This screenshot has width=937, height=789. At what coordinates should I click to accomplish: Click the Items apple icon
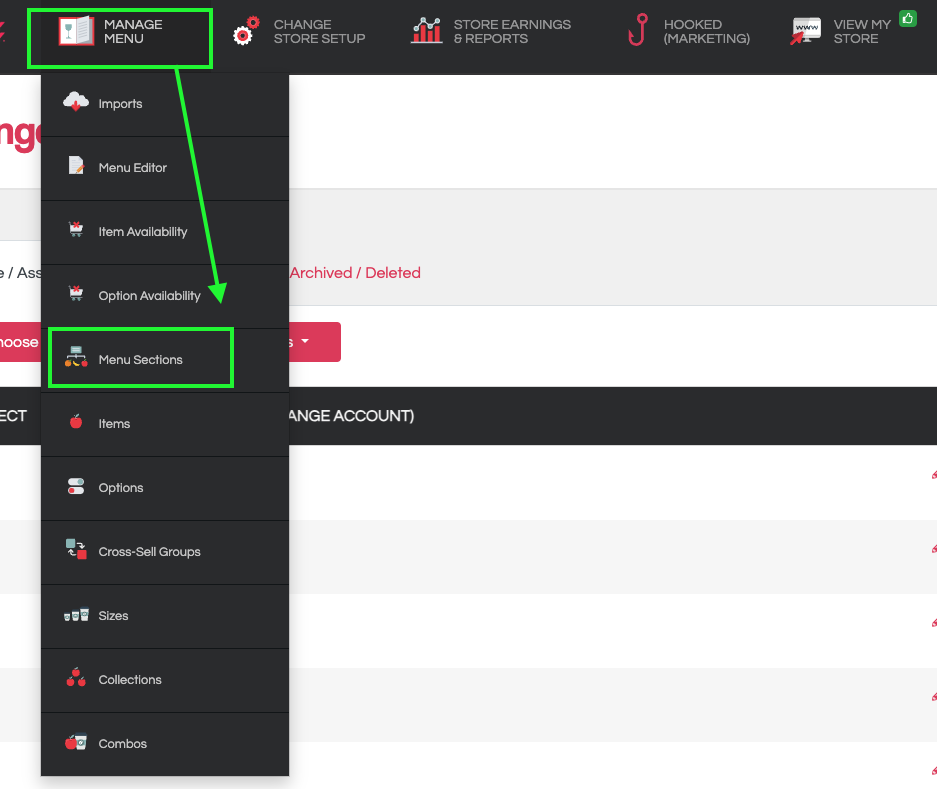[76, 421]
